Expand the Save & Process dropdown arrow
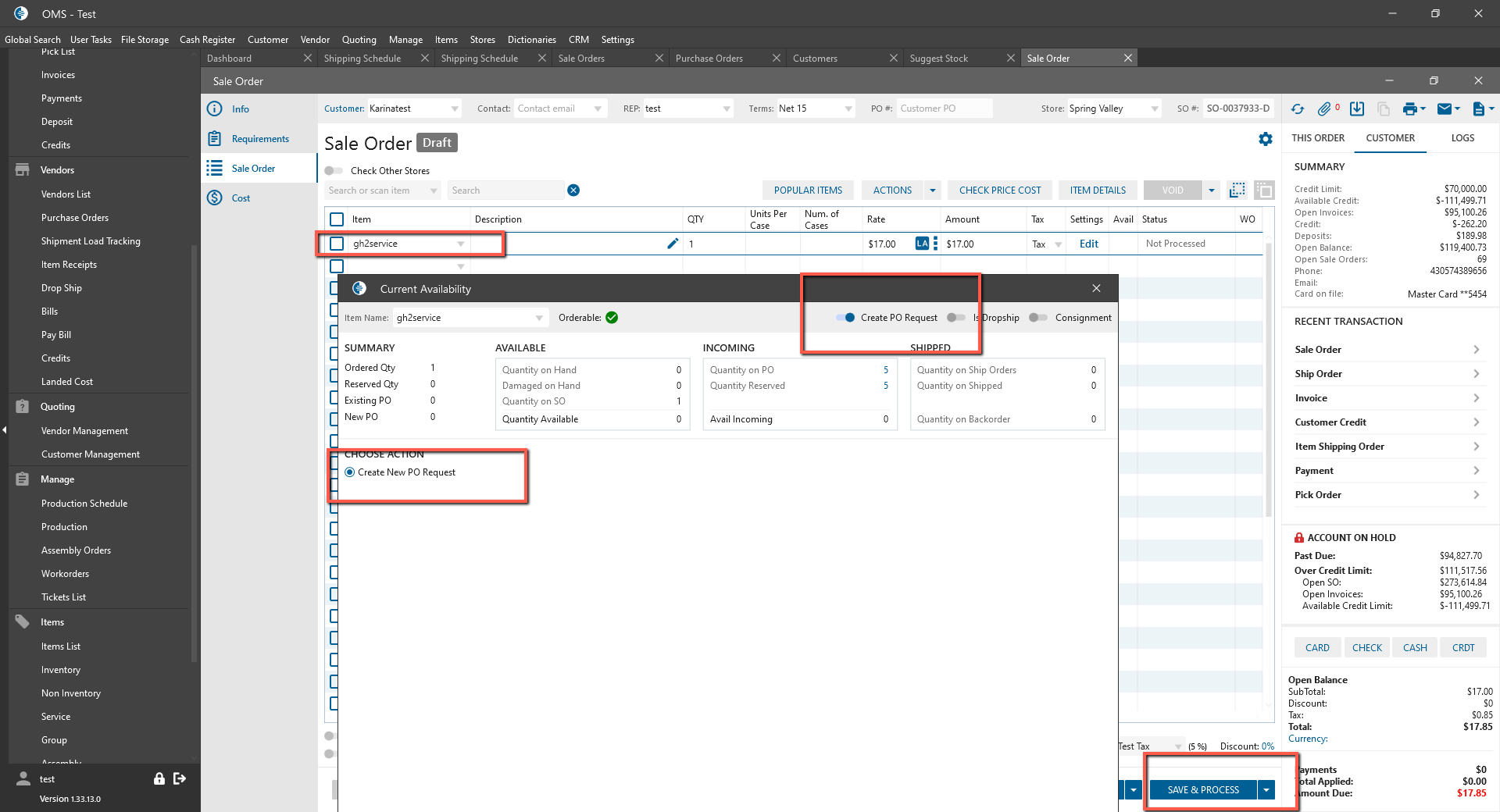This screenshot has width=1500, height=812. (1266, 790)
